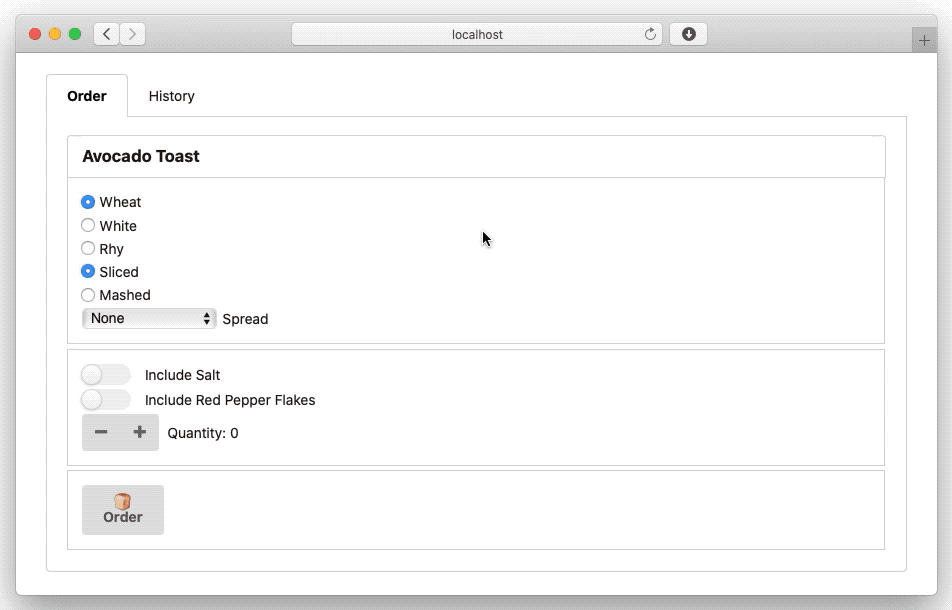The width and height of the screenshot is (952, 610).
Task: Click the bread icon Order button
Action: 123,510
